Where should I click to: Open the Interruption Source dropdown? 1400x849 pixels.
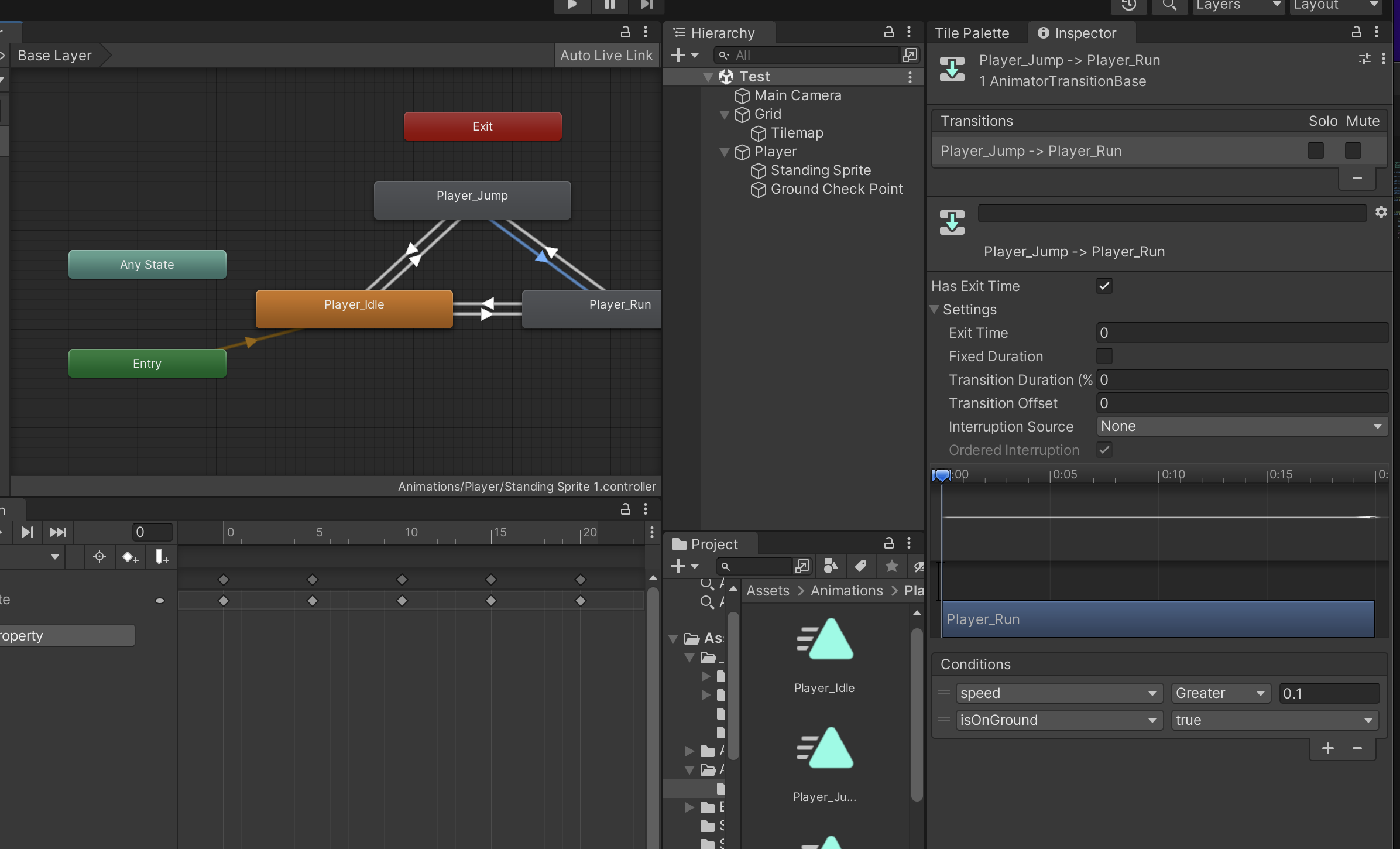(1241, 426)
